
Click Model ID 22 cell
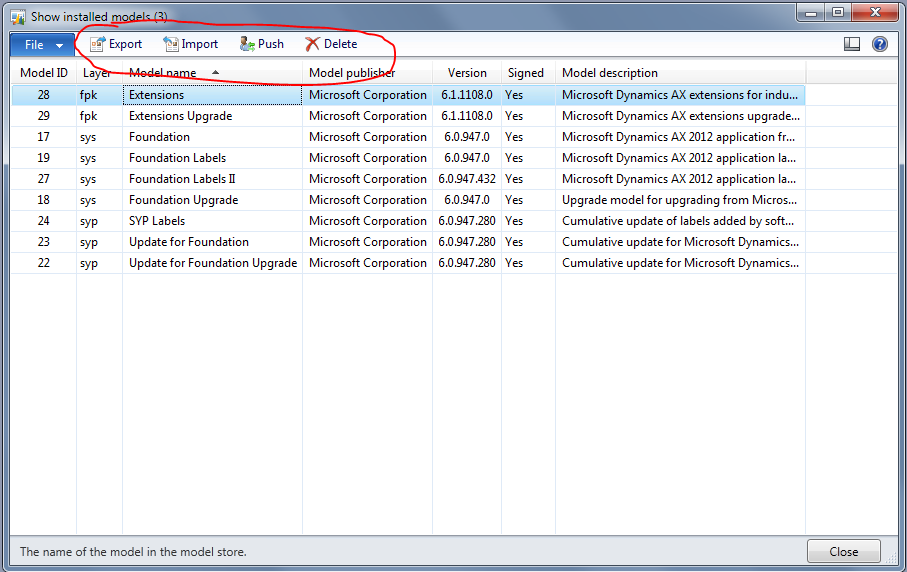click(43, 263)
